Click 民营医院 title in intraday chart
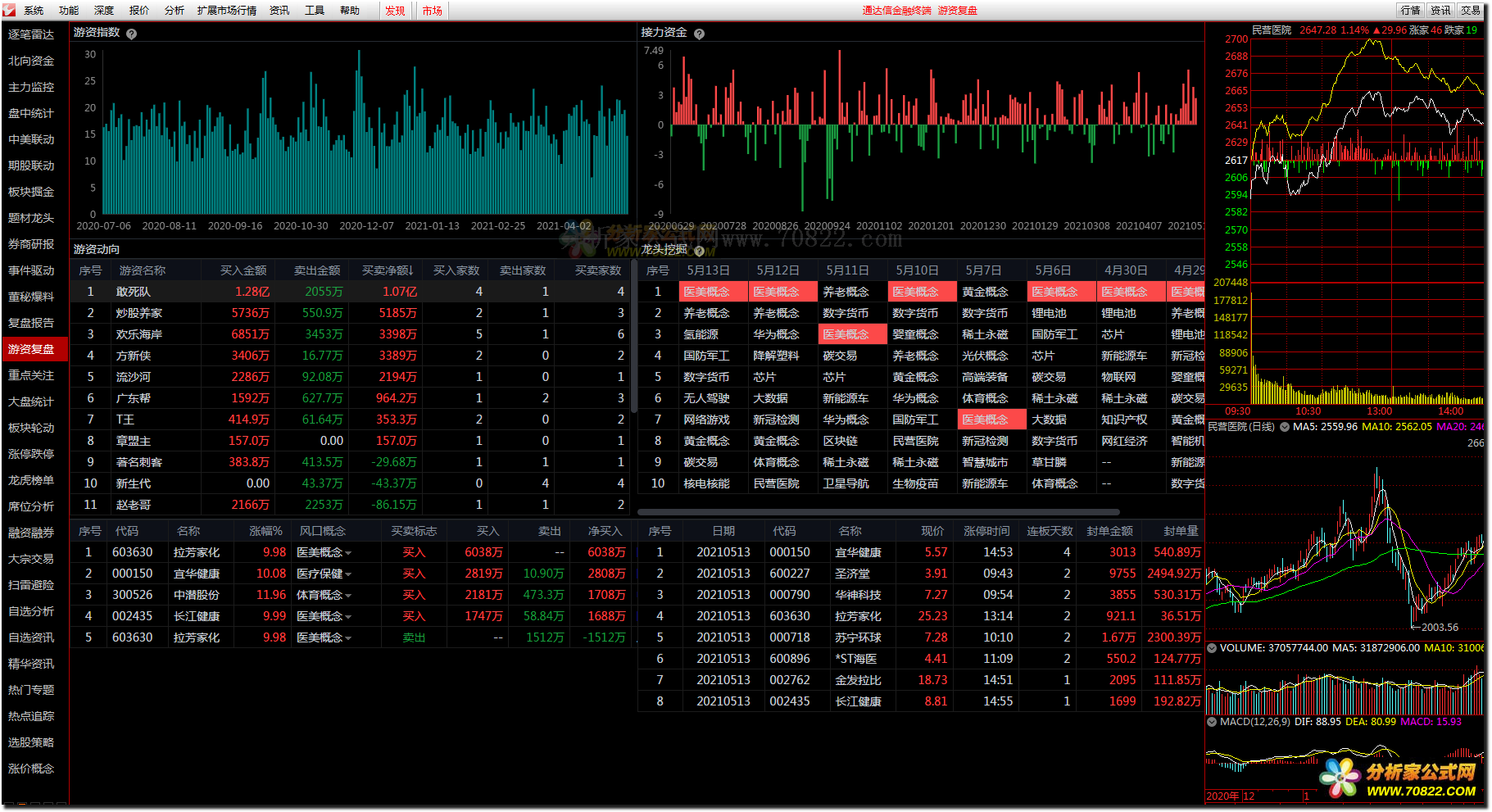The width and height of the screenshot is (1492, 812). coord(1271,30)
